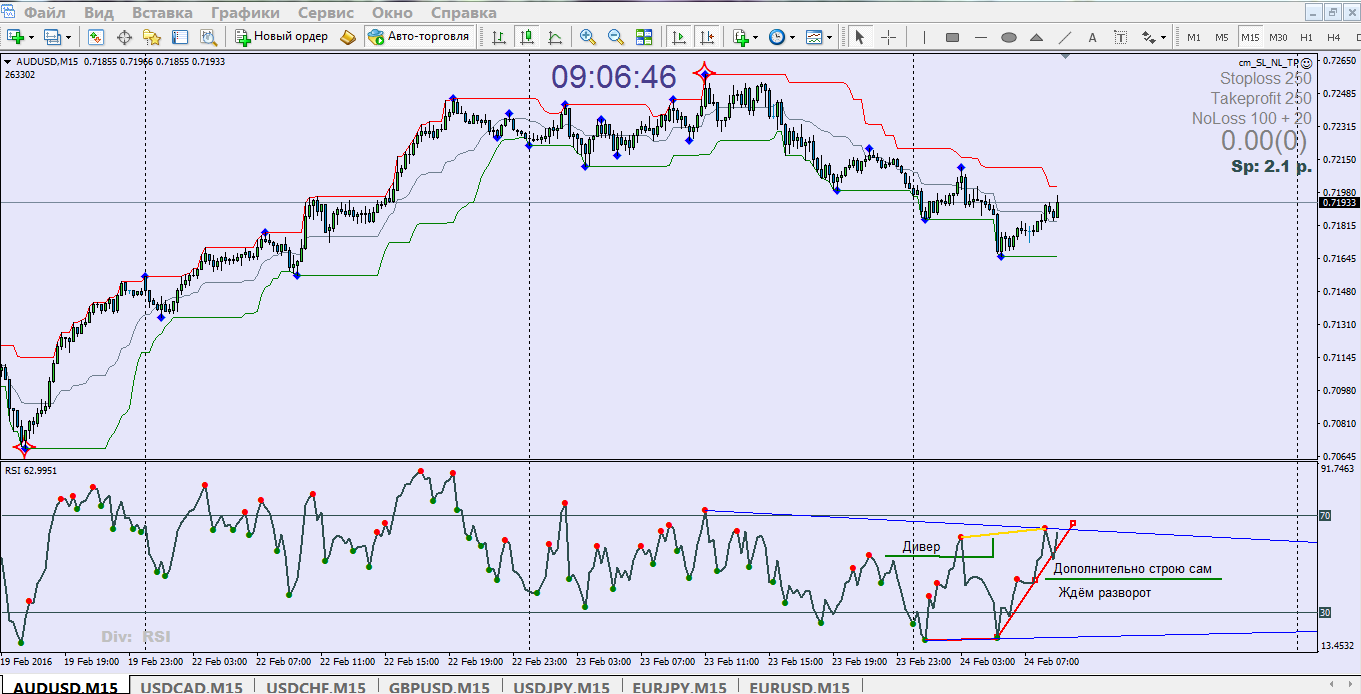Open the Strategy Tester icon

(208, 37)
